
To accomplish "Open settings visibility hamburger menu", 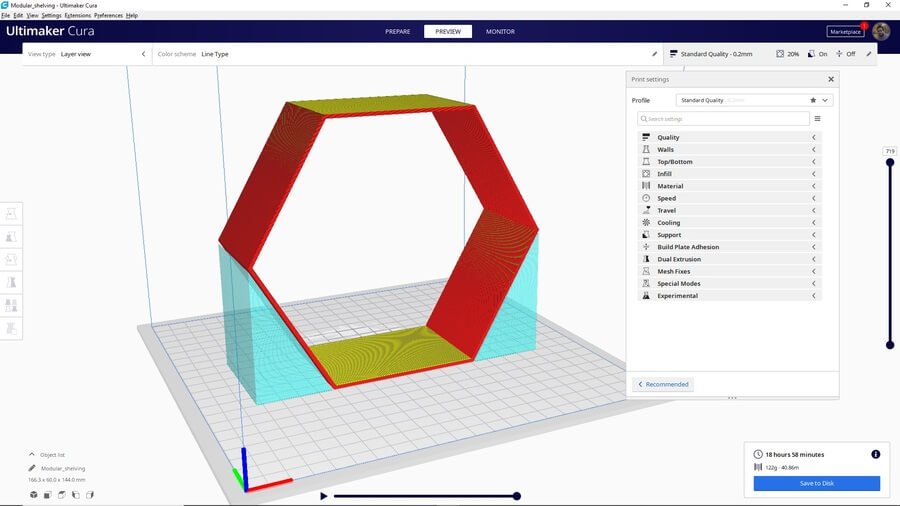I will [817, 119].
